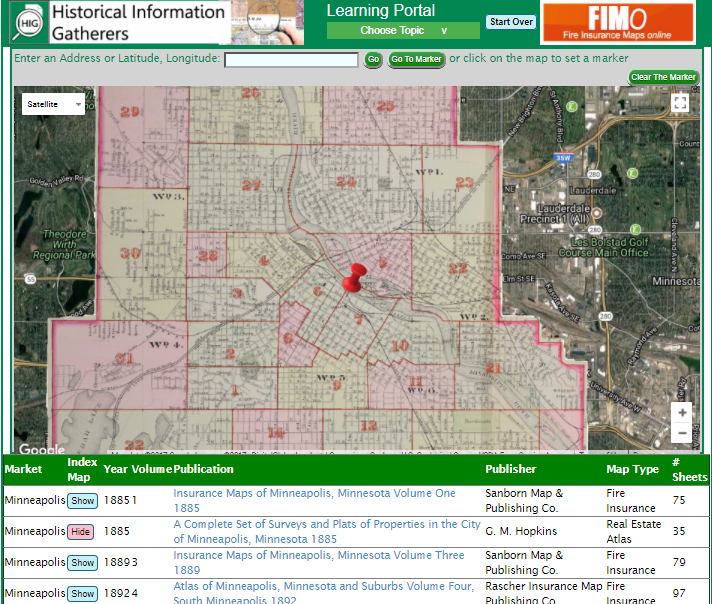This screenshot has width=712, height=604.
Task: Open the Satellite map type dropdown
Action: [x=53, y=104]
